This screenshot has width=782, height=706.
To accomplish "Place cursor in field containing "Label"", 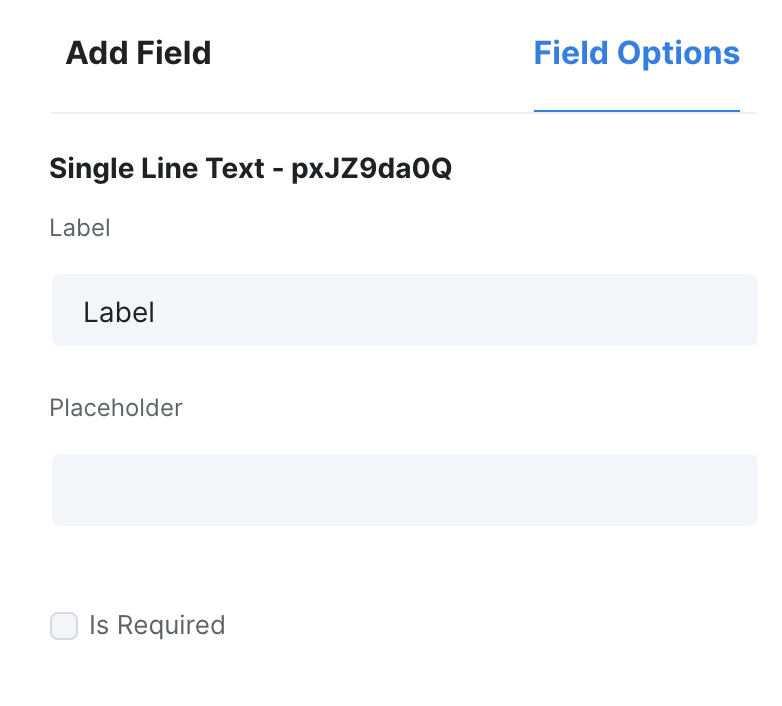I will point(404,311).
